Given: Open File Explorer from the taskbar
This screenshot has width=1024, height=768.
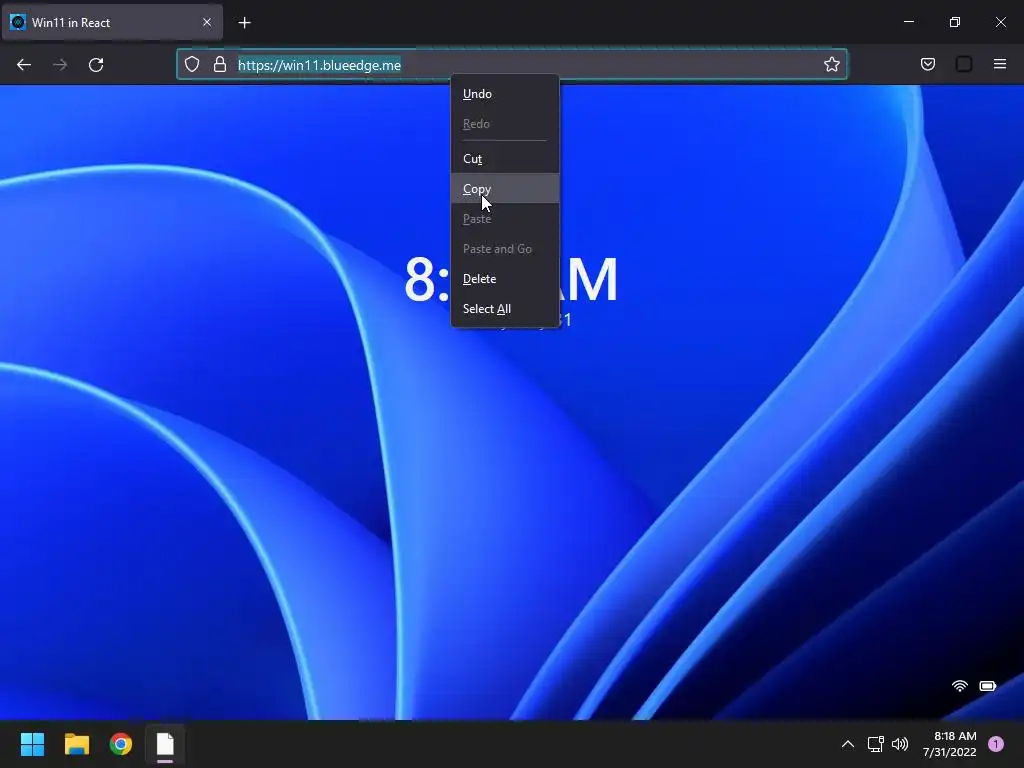Looking at the screenshot, I should [76, 744].
